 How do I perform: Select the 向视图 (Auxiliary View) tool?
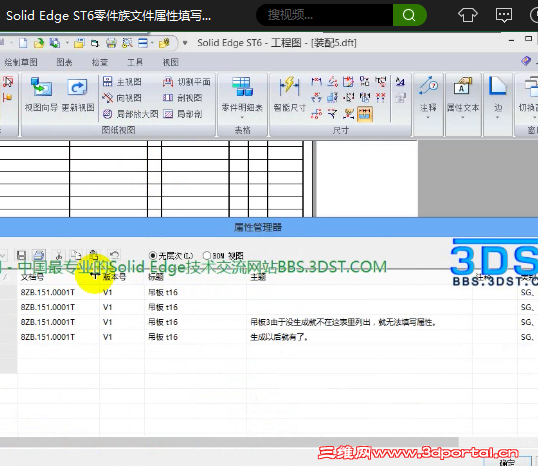(122, 98)
